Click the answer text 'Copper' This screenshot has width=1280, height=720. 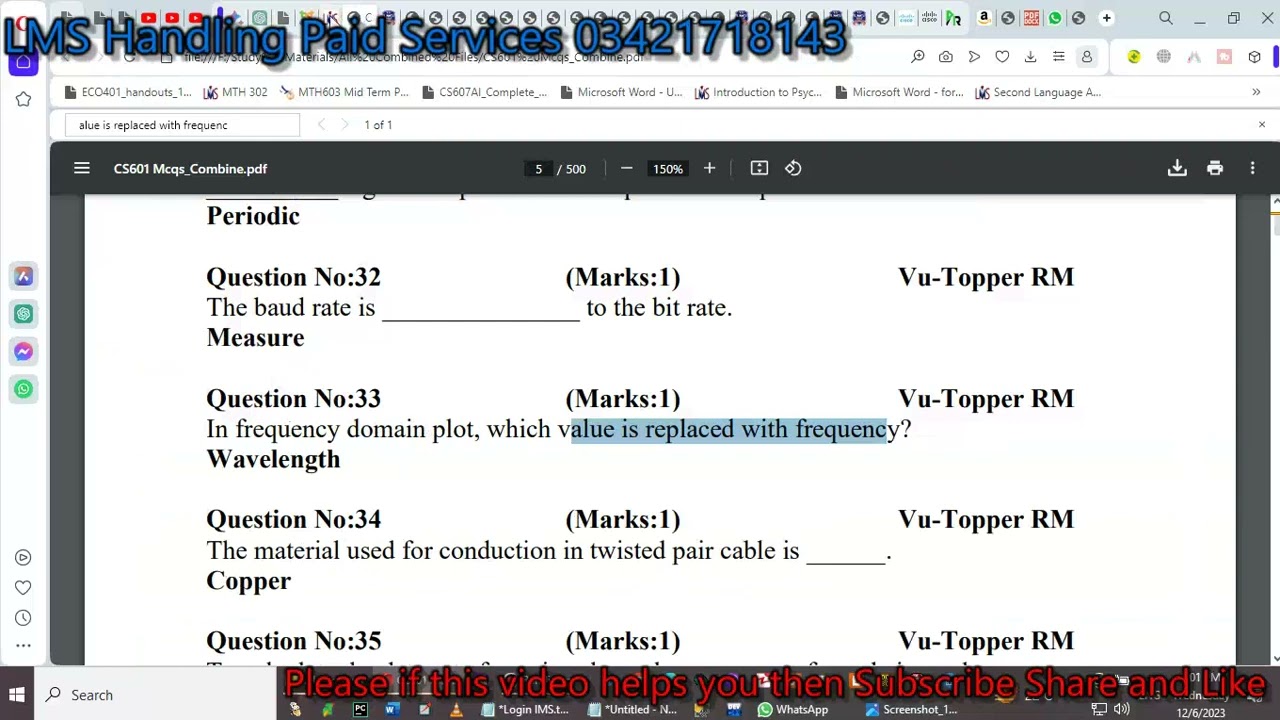(x=248, y=581)
